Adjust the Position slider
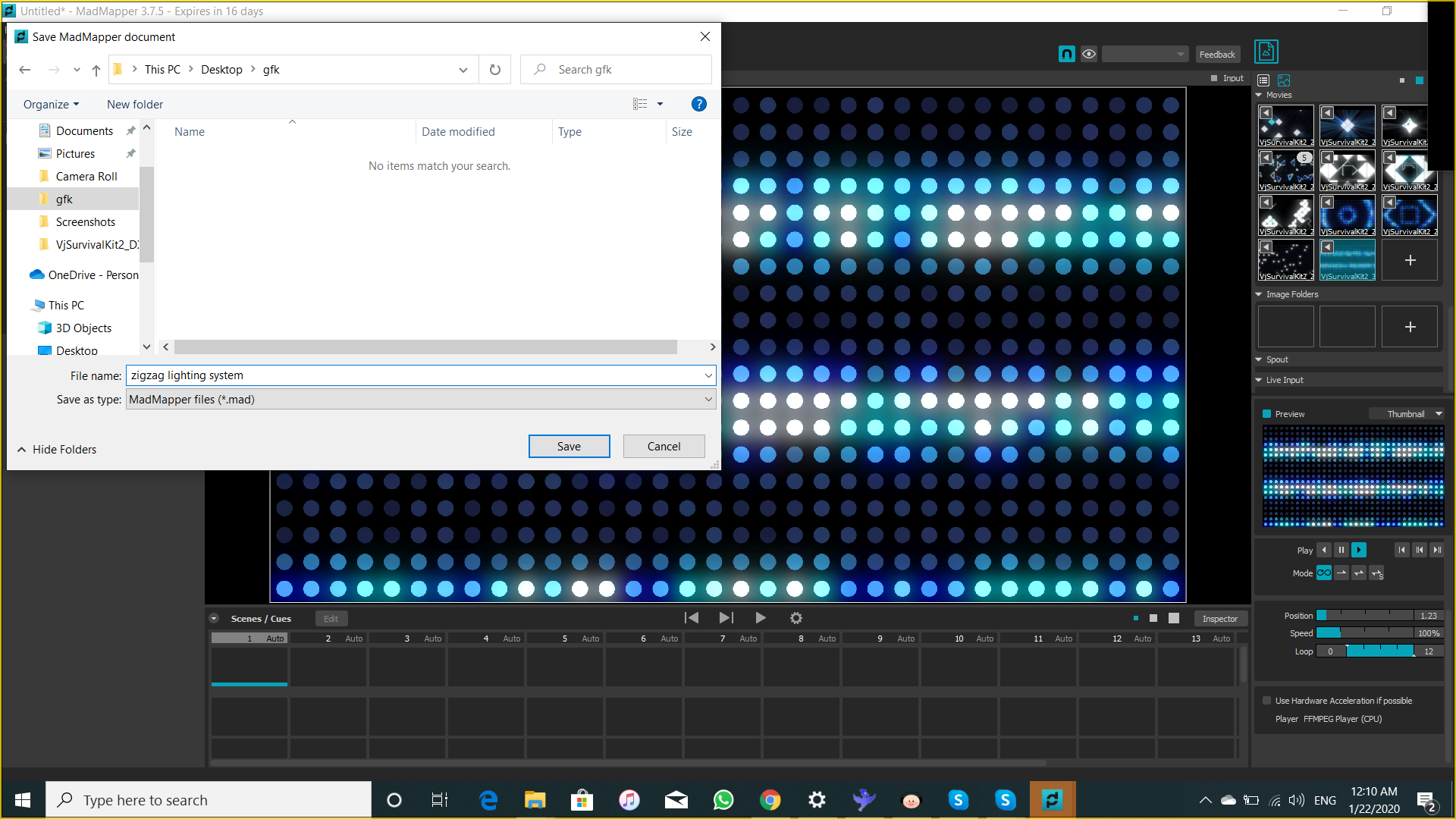 (1365, 616)
